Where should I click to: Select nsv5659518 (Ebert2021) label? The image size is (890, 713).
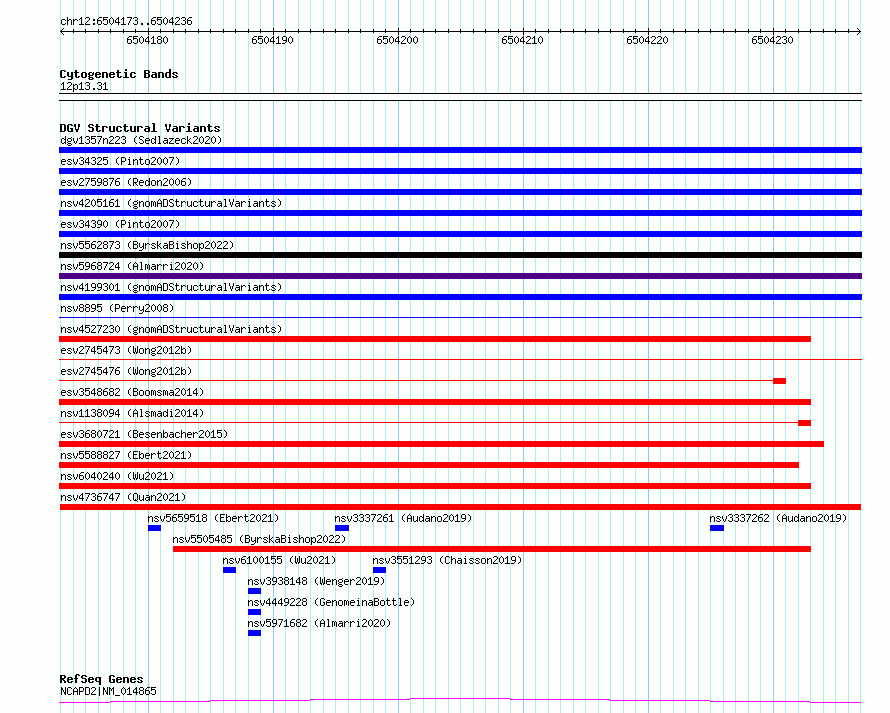point(213,518)
